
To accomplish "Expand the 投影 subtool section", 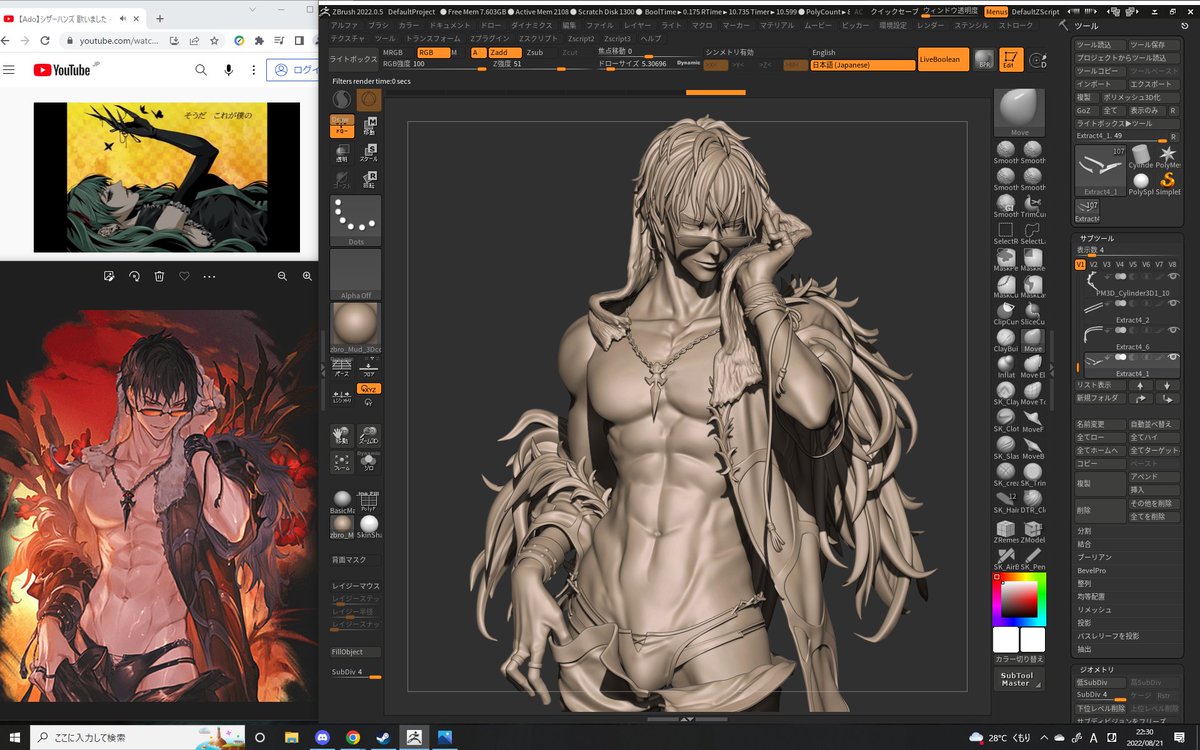I will (x=1084, y=622).
